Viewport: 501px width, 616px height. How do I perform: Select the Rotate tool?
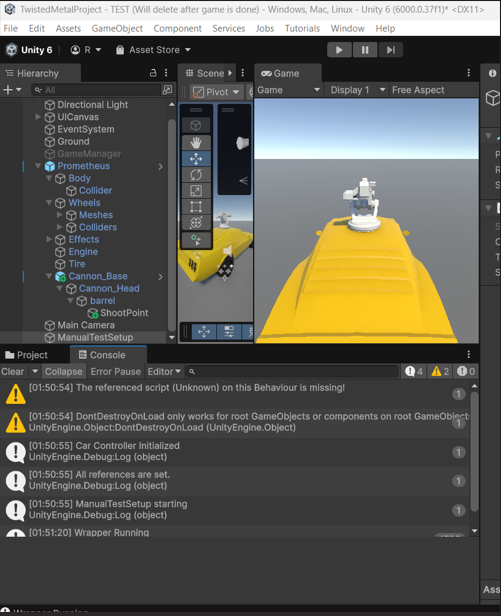(x=196, y=175)
